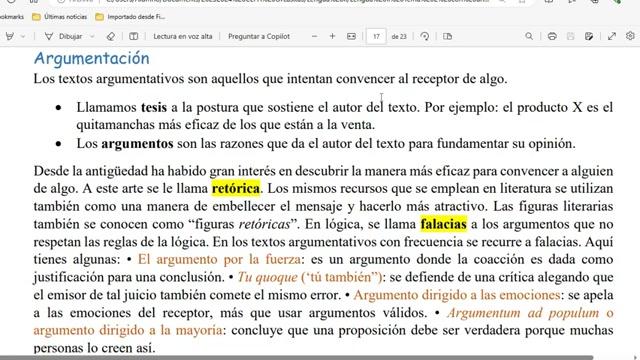Rotate the PDF page

425,36
